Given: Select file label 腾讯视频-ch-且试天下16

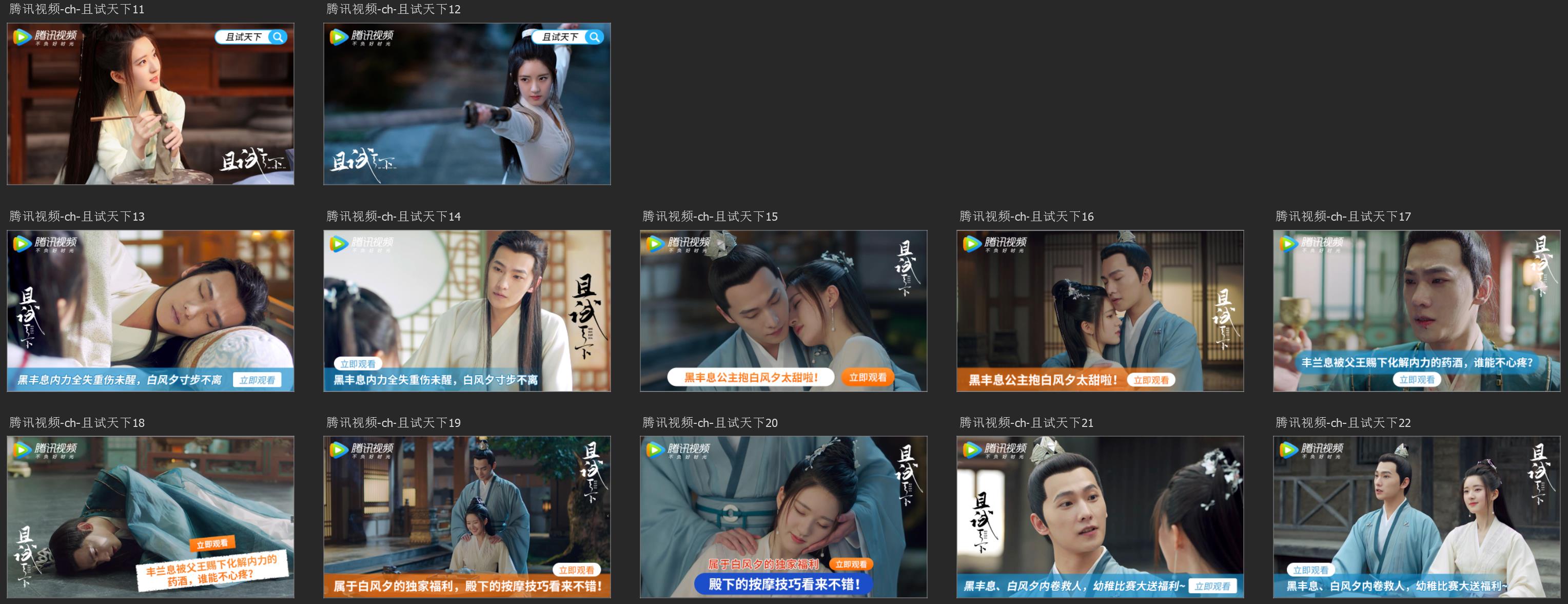Looking at the screenshot, I should point(1026,216).
